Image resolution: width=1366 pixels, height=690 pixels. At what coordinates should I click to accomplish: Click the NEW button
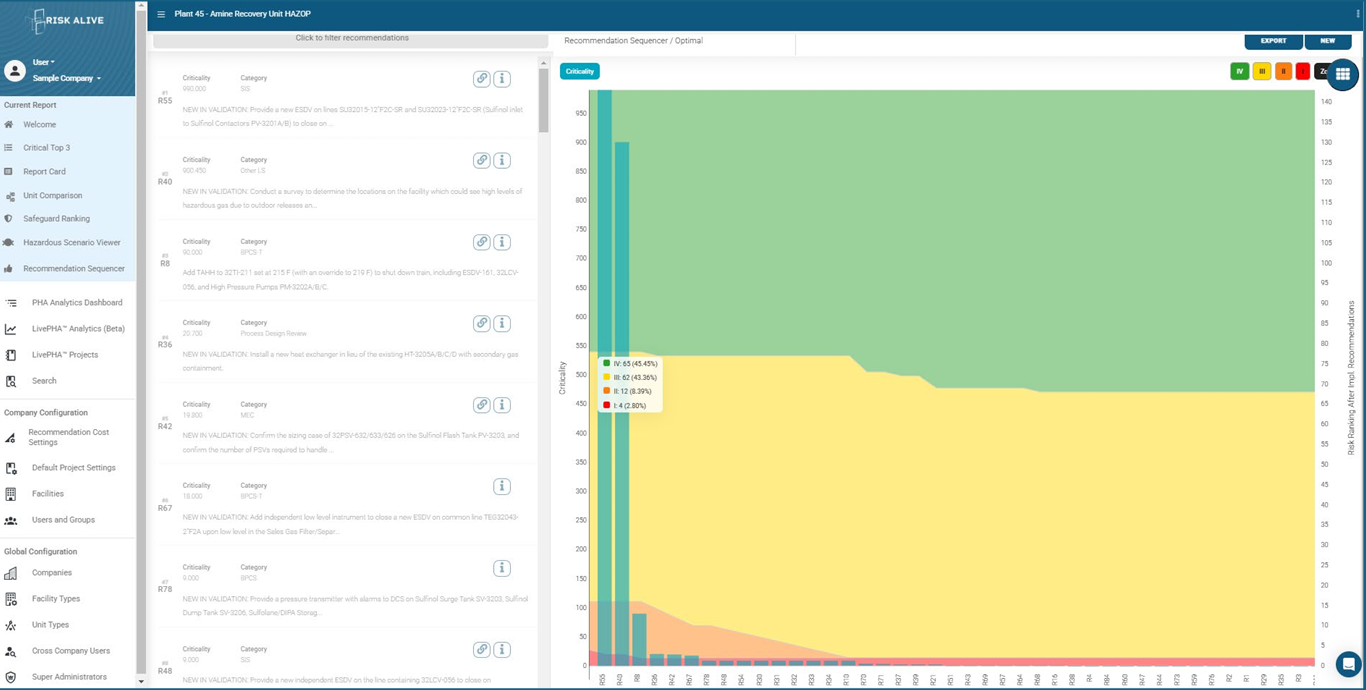1328,41
